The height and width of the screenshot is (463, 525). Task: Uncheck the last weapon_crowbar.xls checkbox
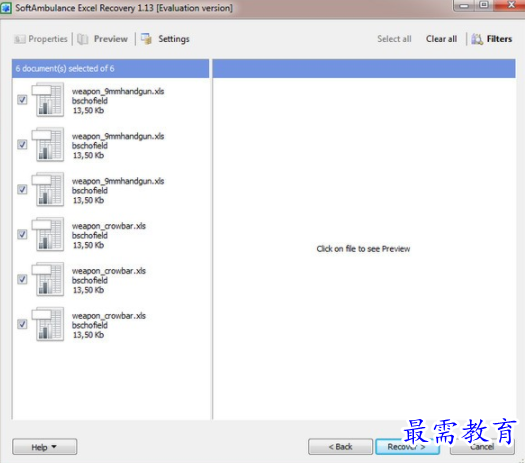coord(22,324)
